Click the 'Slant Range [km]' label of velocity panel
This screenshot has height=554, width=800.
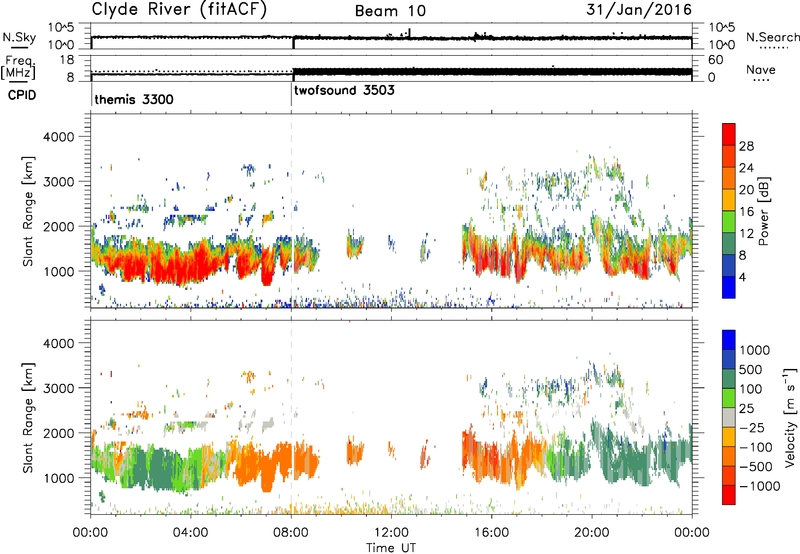pos(28,417)
